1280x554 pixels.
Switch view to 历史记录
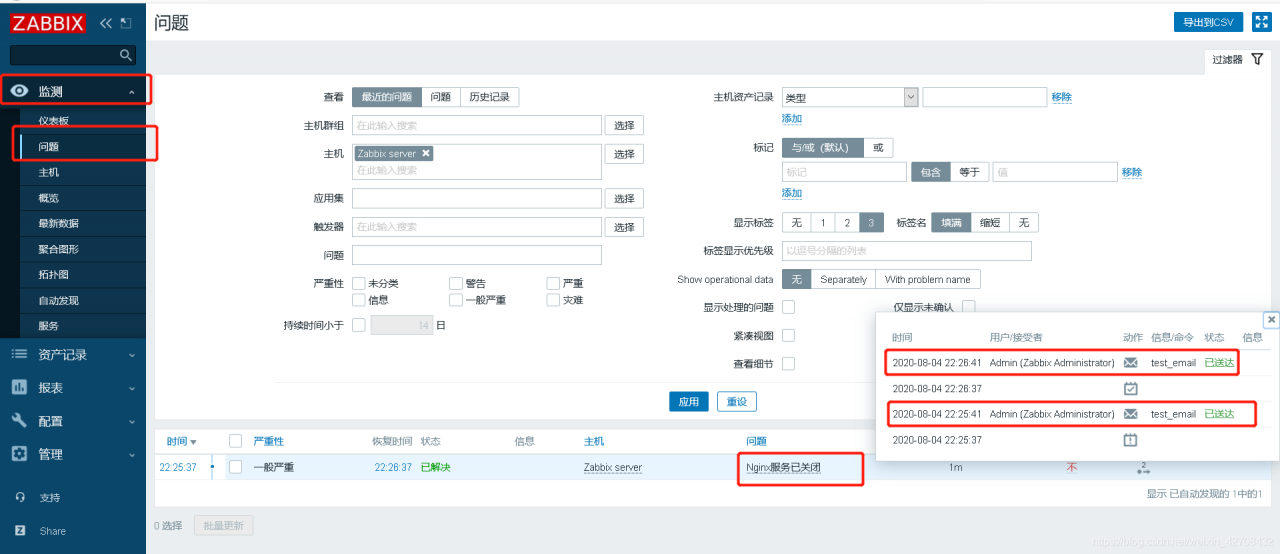click(490, 97)
